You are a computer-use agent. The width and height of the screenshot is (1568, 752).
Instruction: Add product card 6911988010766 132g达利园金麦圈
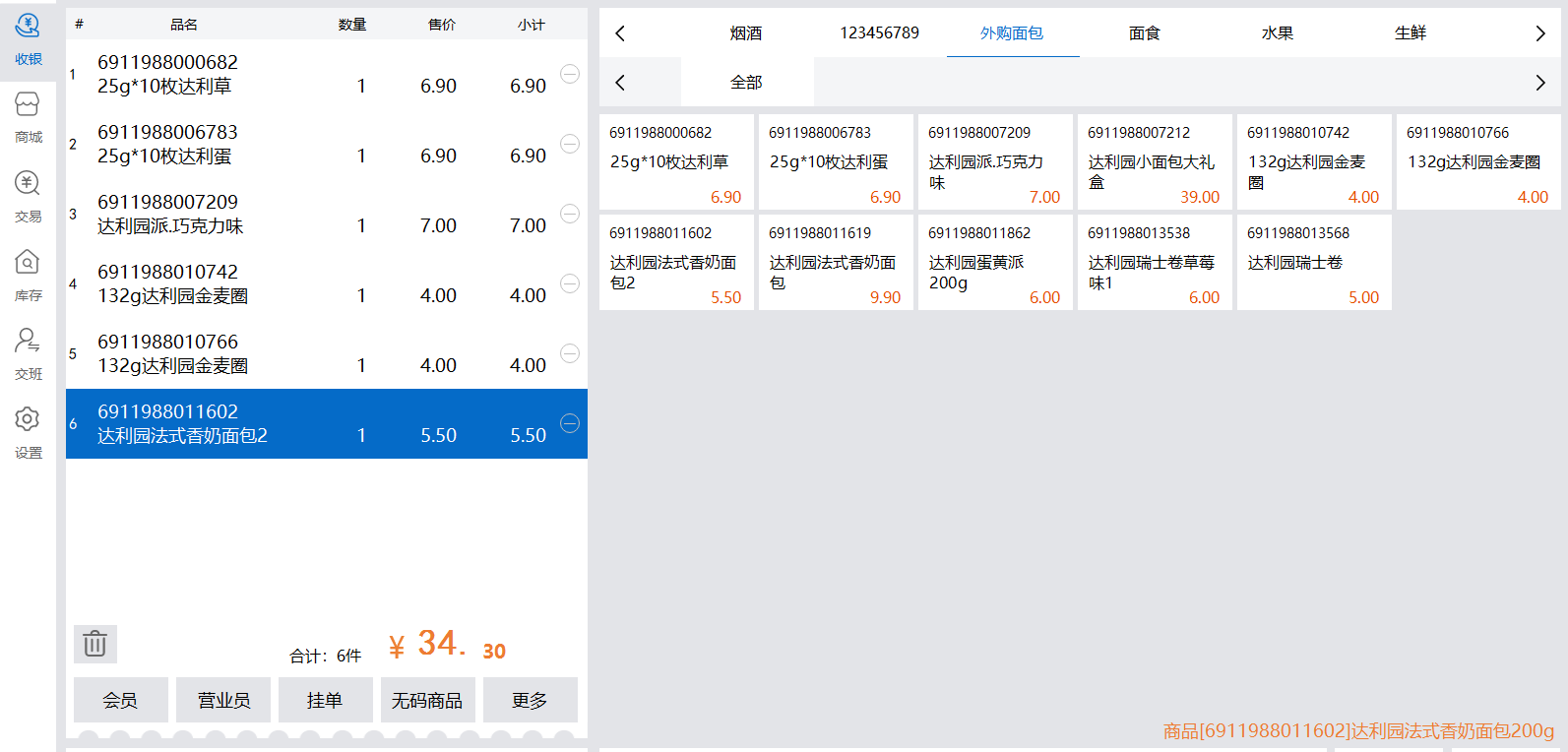[1478, 162]
